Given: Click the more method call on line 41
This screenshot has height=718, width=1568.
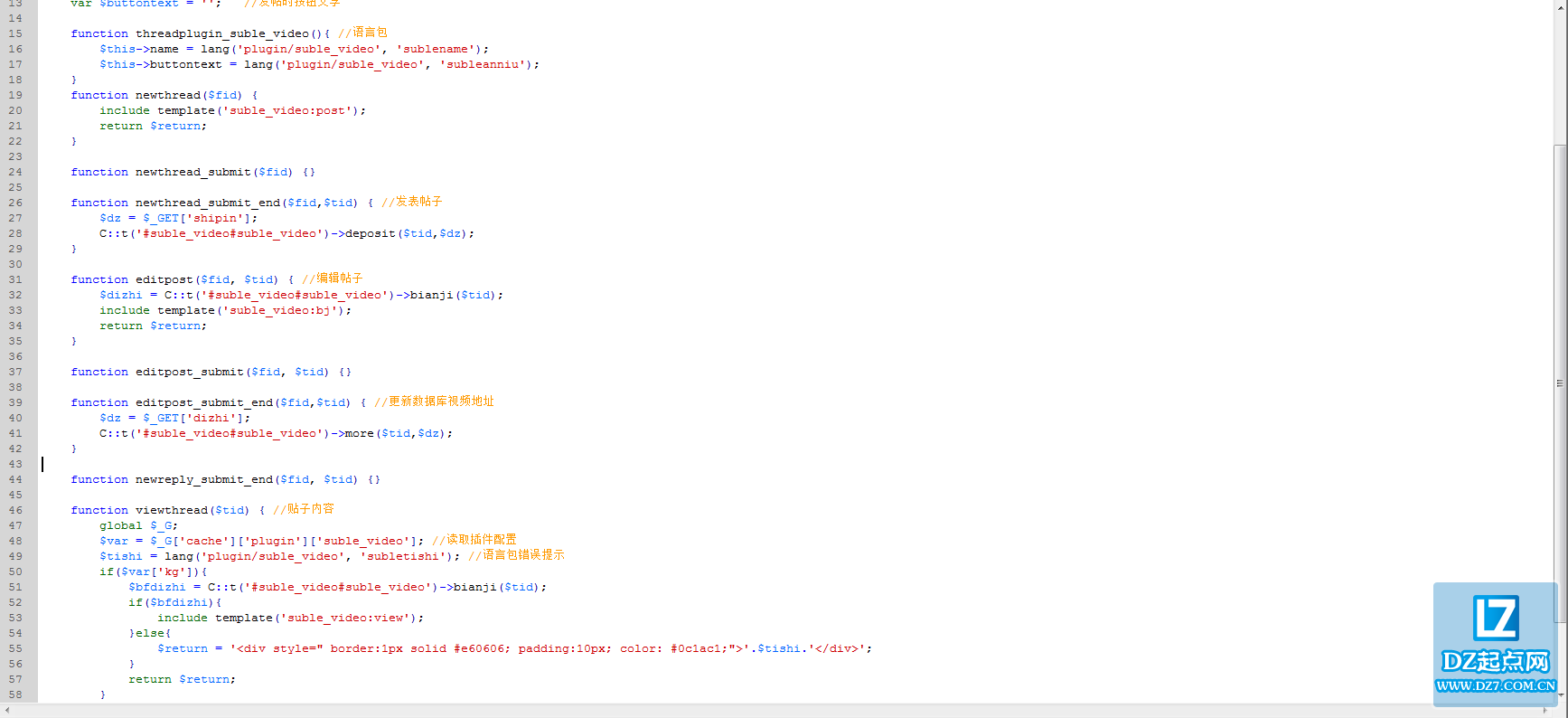Looking at the screenshot, I should pyautogui.click(x=360, y=433).
